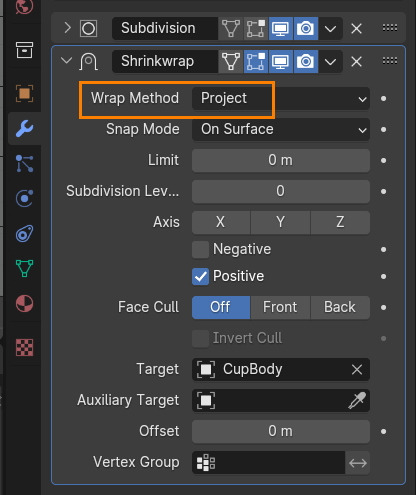Screen dimensions: 416x495
Task: Animate Positive property dot
Action: point(383,277)
